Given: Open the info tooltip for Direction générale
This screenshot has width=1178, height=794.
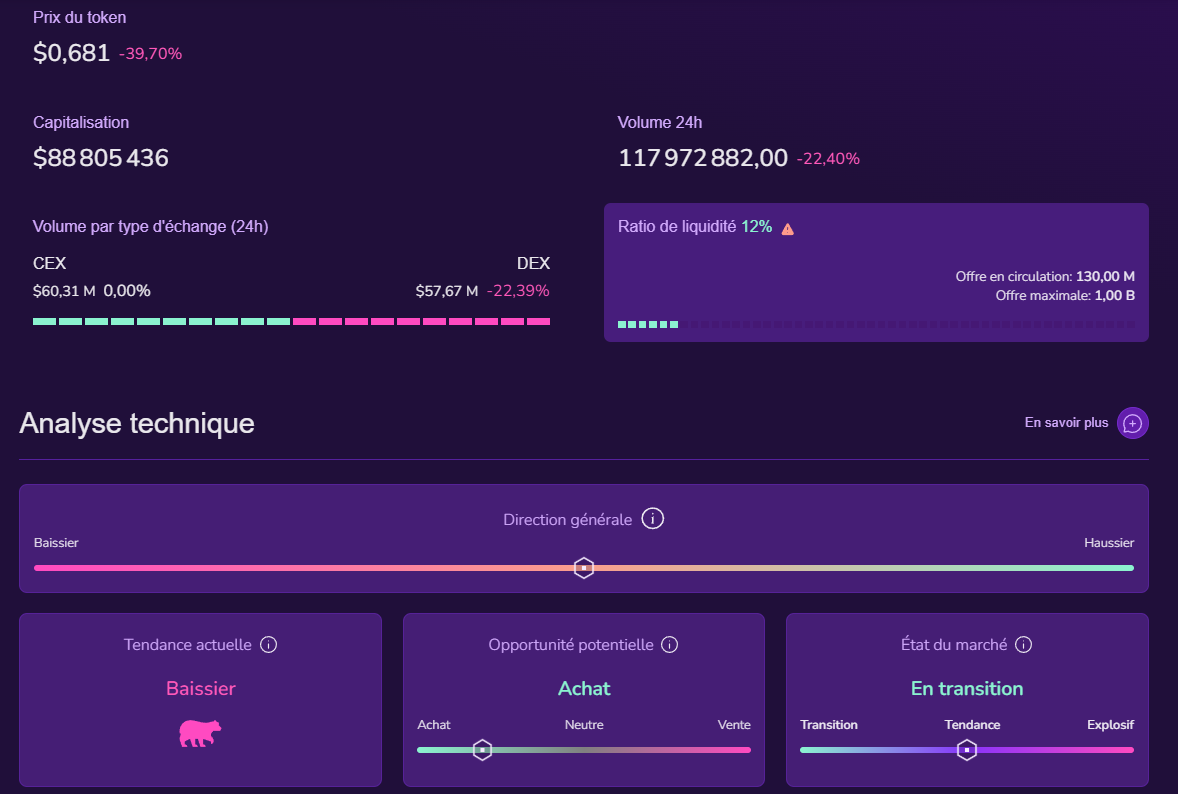Looking at the screenshot, I should point(652,518).
